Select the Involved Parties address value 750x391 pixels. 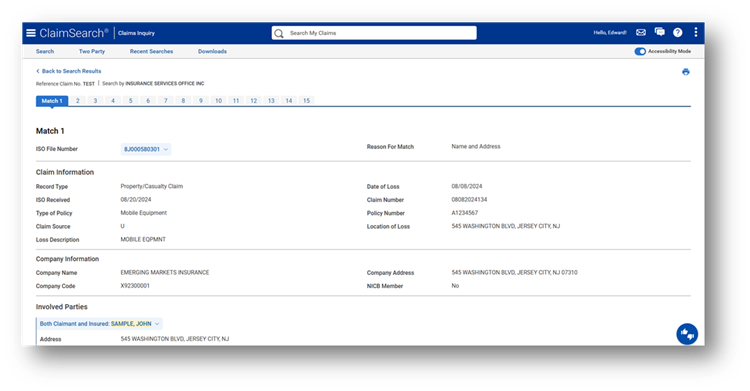click(x=175, y=339)
